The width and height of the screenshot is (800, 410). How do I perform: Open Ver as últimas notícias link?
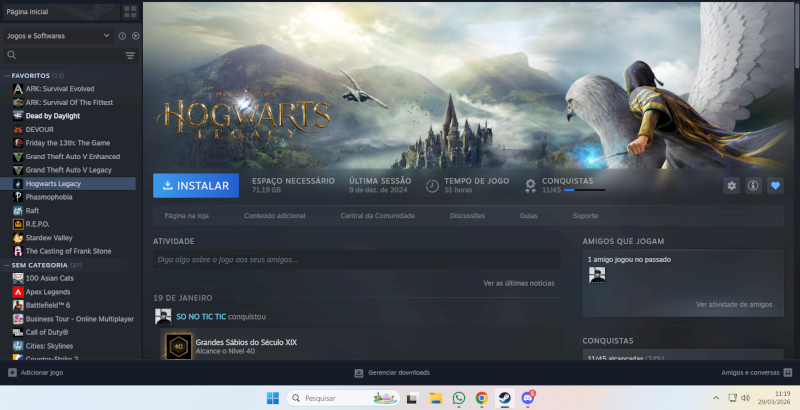tap(519, 283)
